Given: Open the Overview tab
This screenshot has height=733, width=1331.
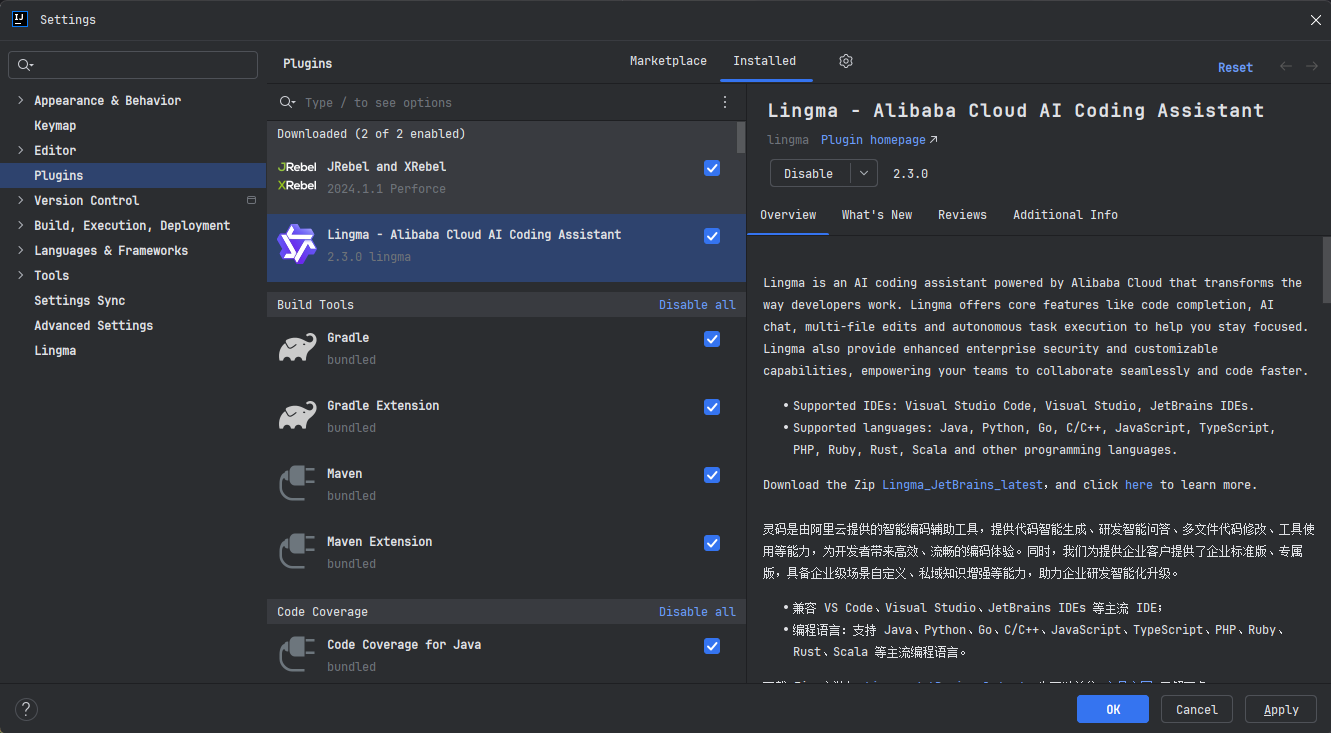Looking at the screenshot, I should pyautogui.click(x=788, y=215).
